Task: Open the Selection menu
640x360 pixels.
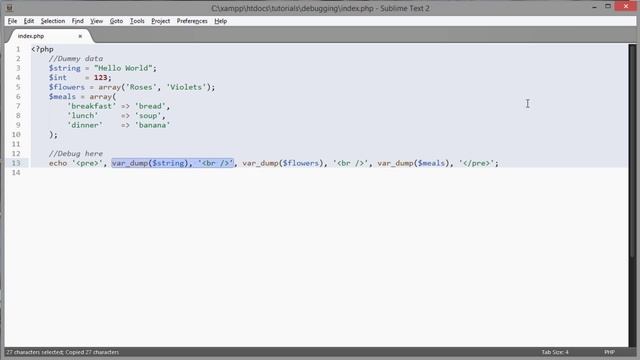Action: pos(53,21)
